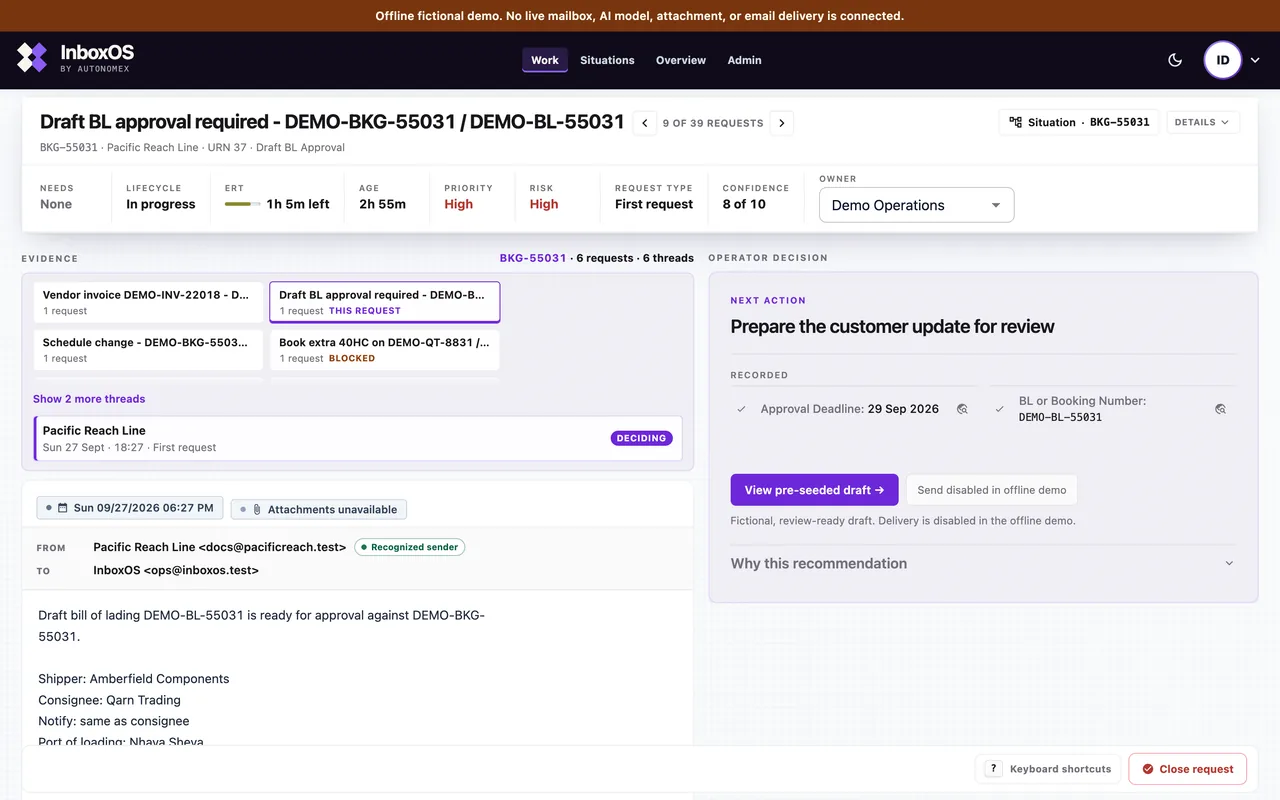Click the DECIDING status badge
This screenshot has height=800, width=1280.
click(641, 438)
